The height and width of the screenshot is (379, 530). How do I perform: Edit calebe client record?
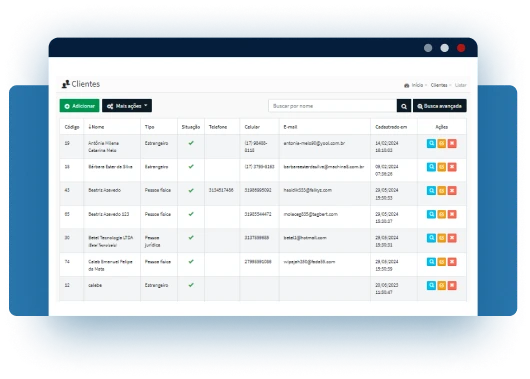click(x=441, y=285)
